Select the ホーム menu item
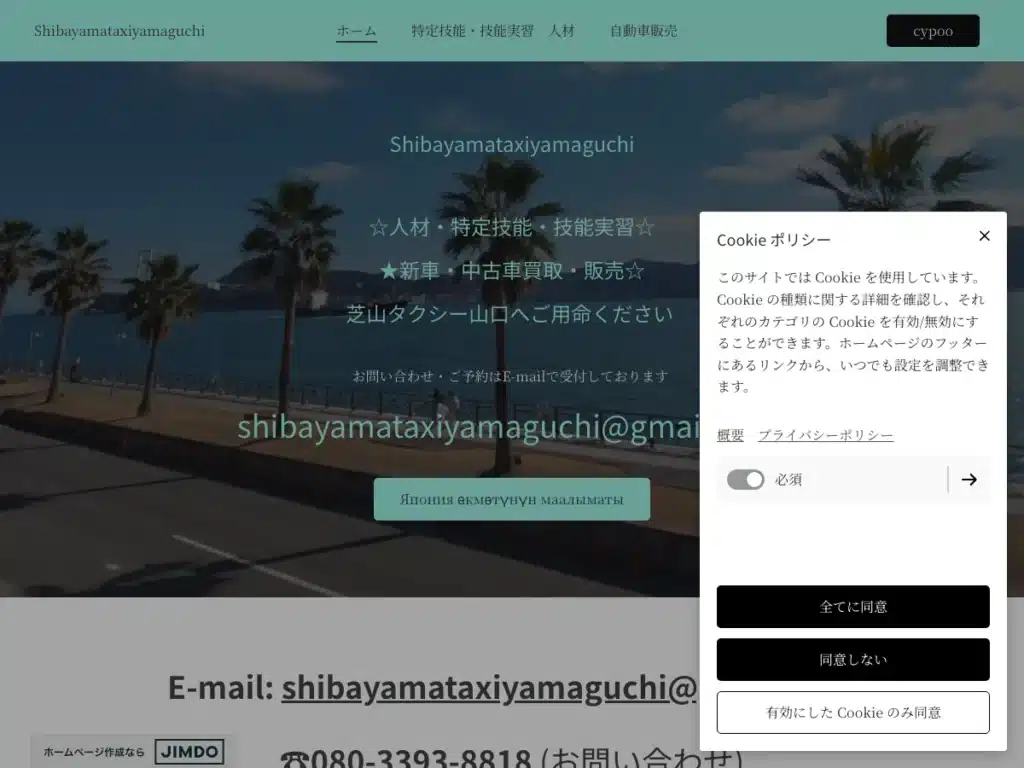Viewport: 1024px width, 768px height. point(357,31)
